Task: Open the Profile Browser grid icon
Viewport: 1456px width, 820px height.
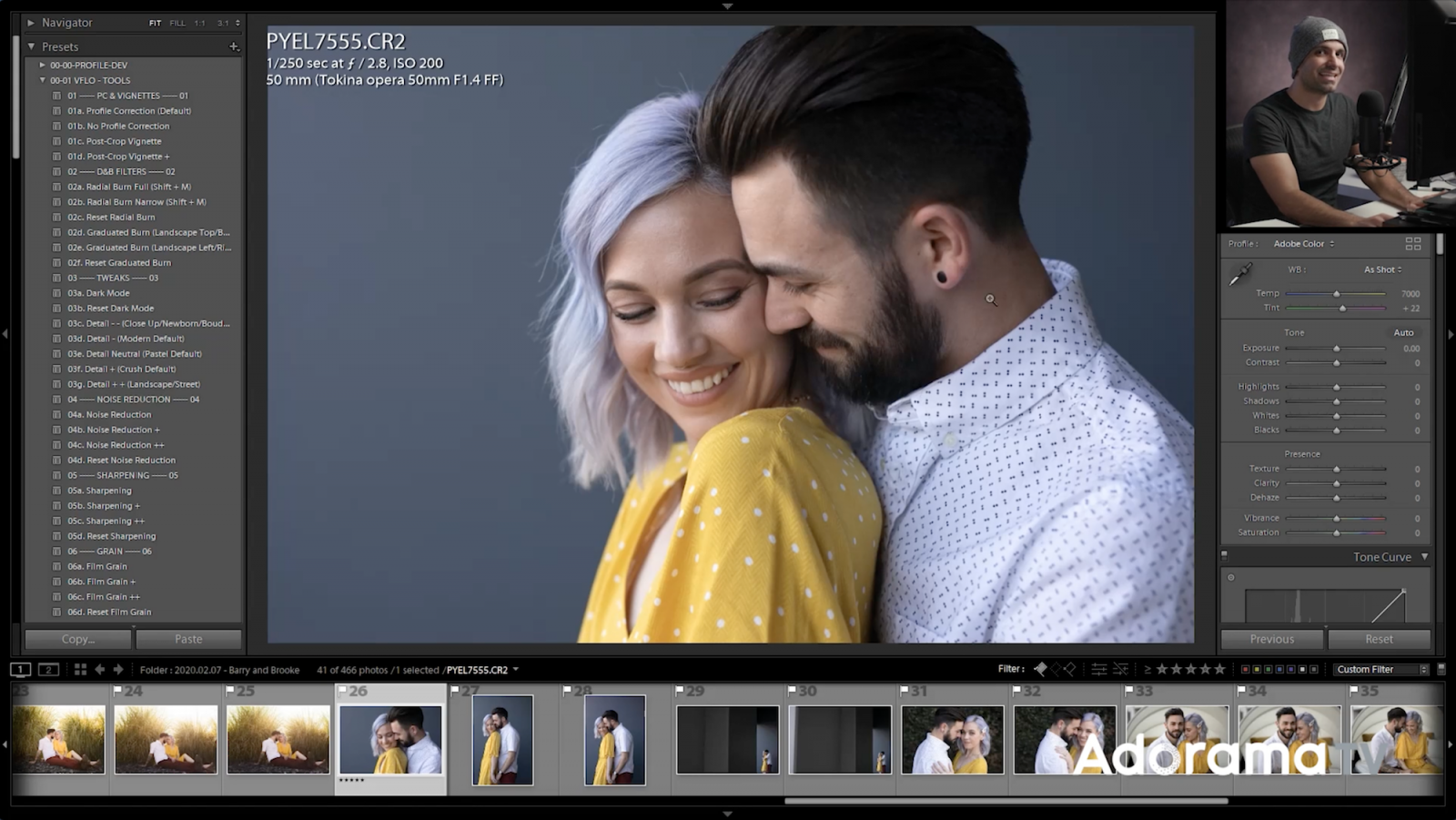Action: click(1413, 243)
